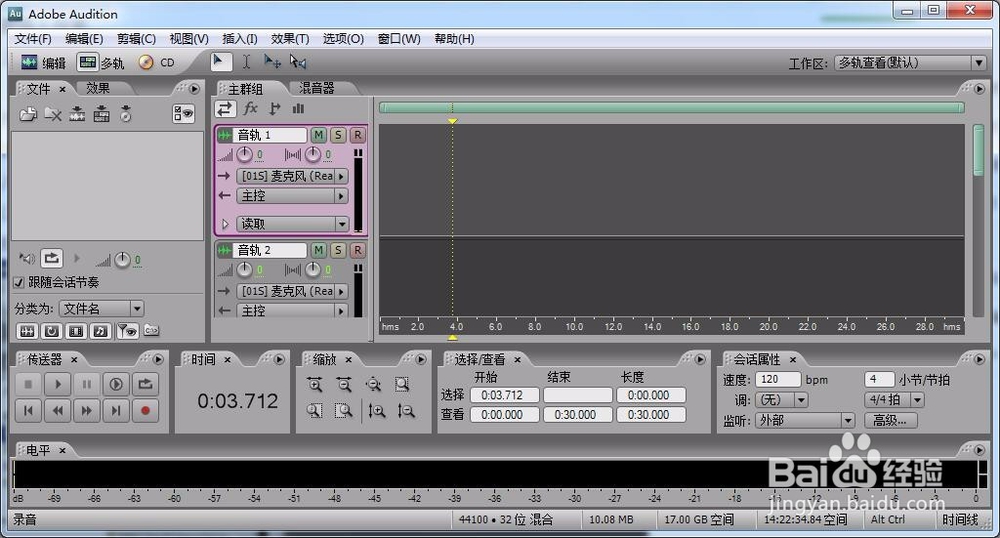Toggle loop playback in transport

click(145, 384)
